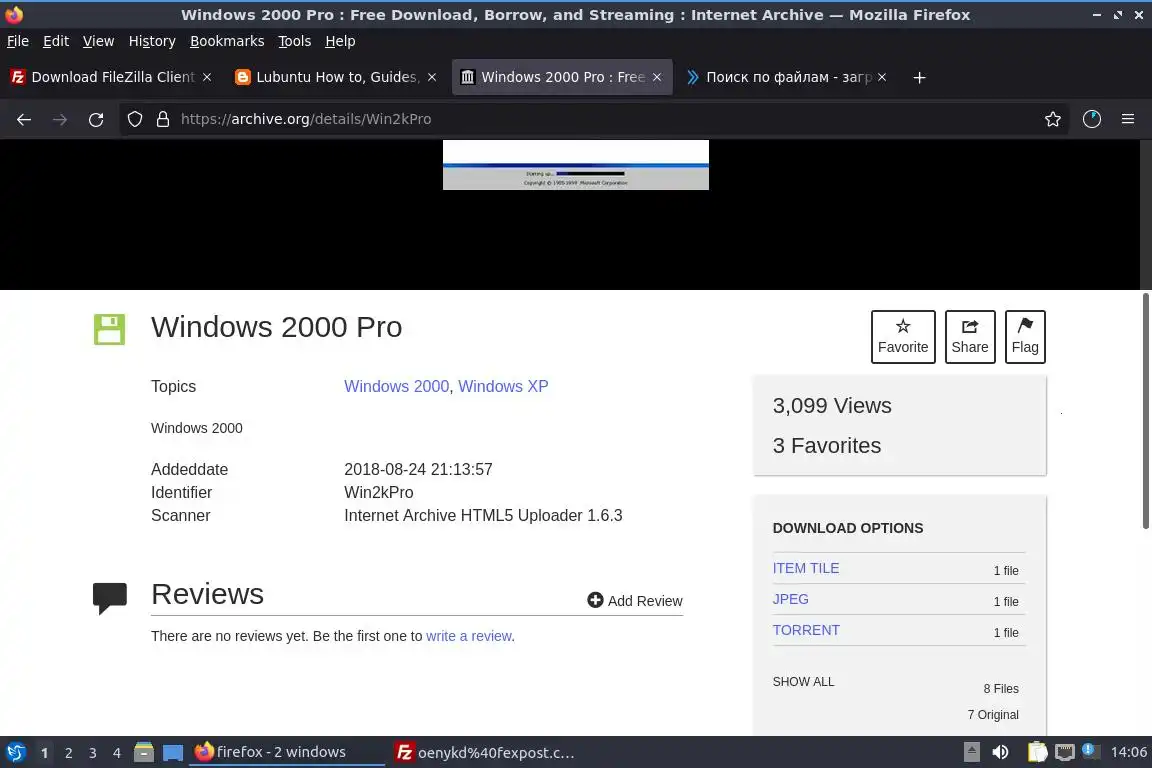Click the Win2kPro identifier value
Viewport: 1152px width, 768px height.
click(378, 492)
